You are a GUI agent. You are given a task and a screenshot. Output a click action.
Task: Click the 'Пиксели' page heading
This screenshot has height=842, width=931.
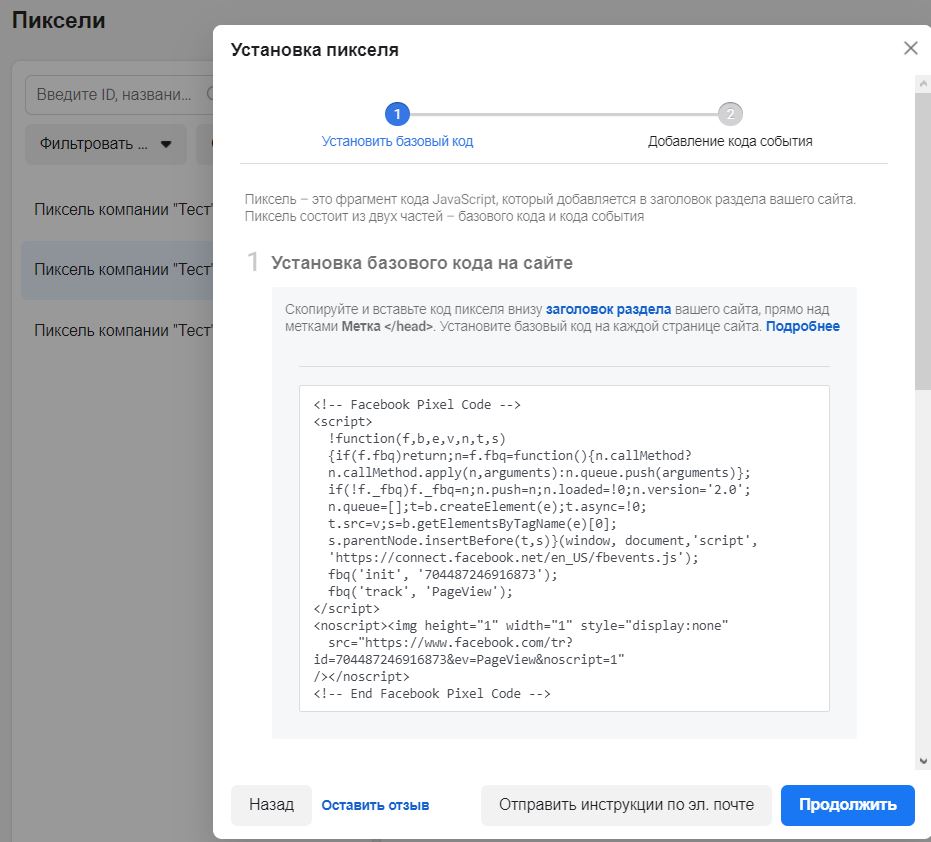58,20
